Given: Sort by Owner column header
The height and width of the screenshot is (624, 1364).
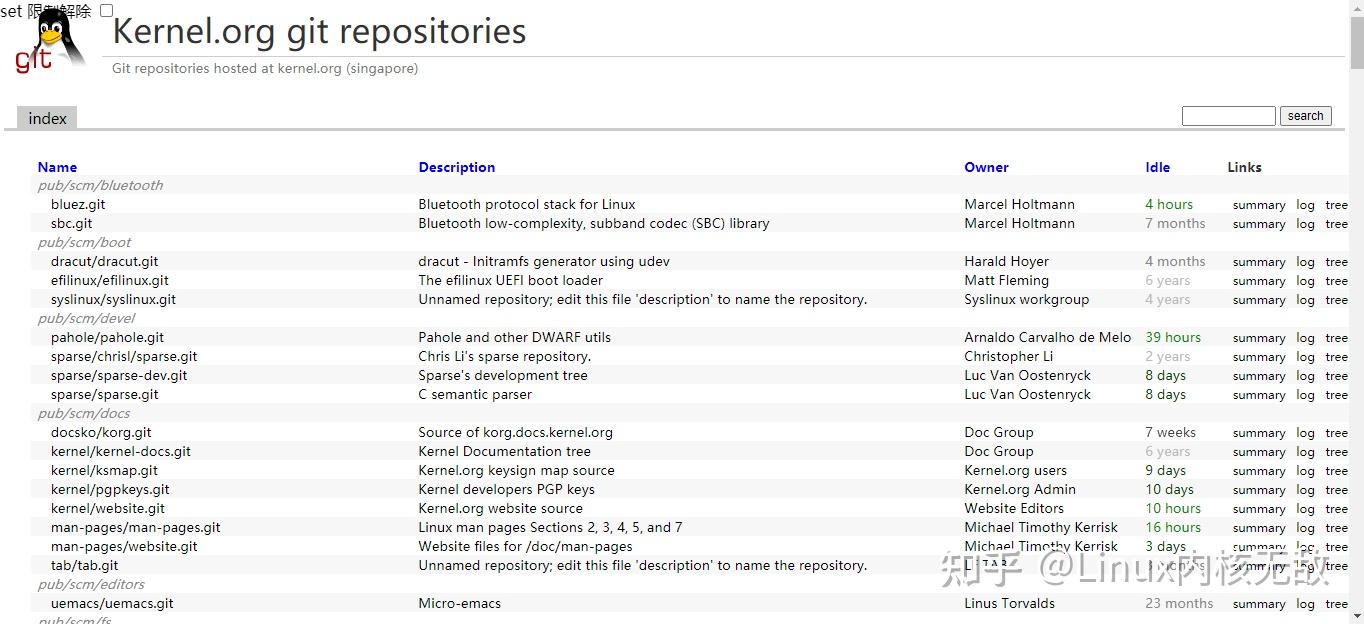Looking at the screenshot, I should [x=986, y=167].
